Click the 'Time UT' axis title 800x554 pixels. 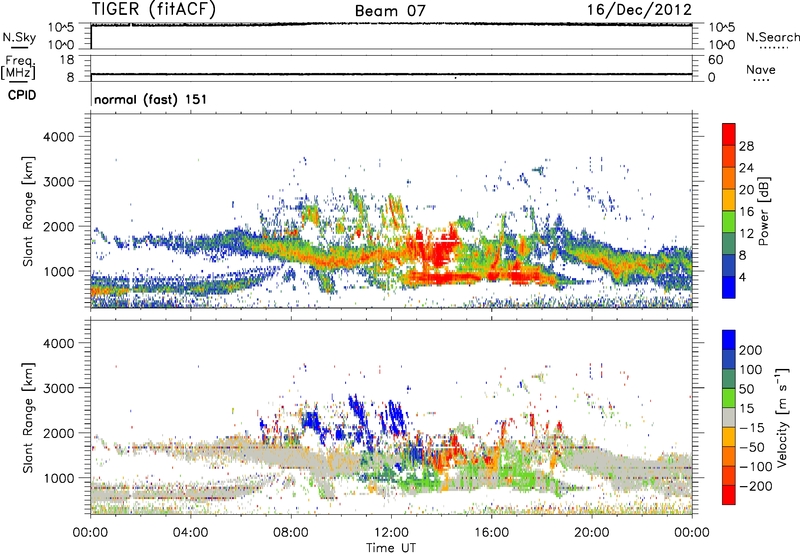(x=391, y=548)
